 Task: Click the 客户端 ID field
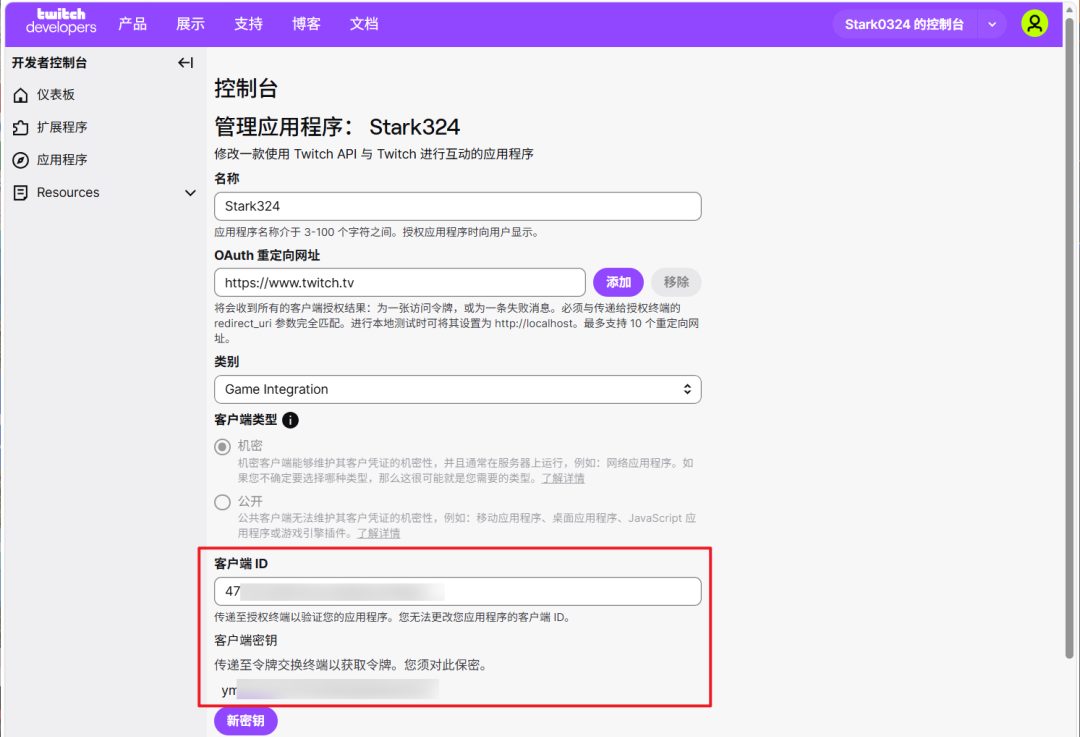tap(457, 591)
